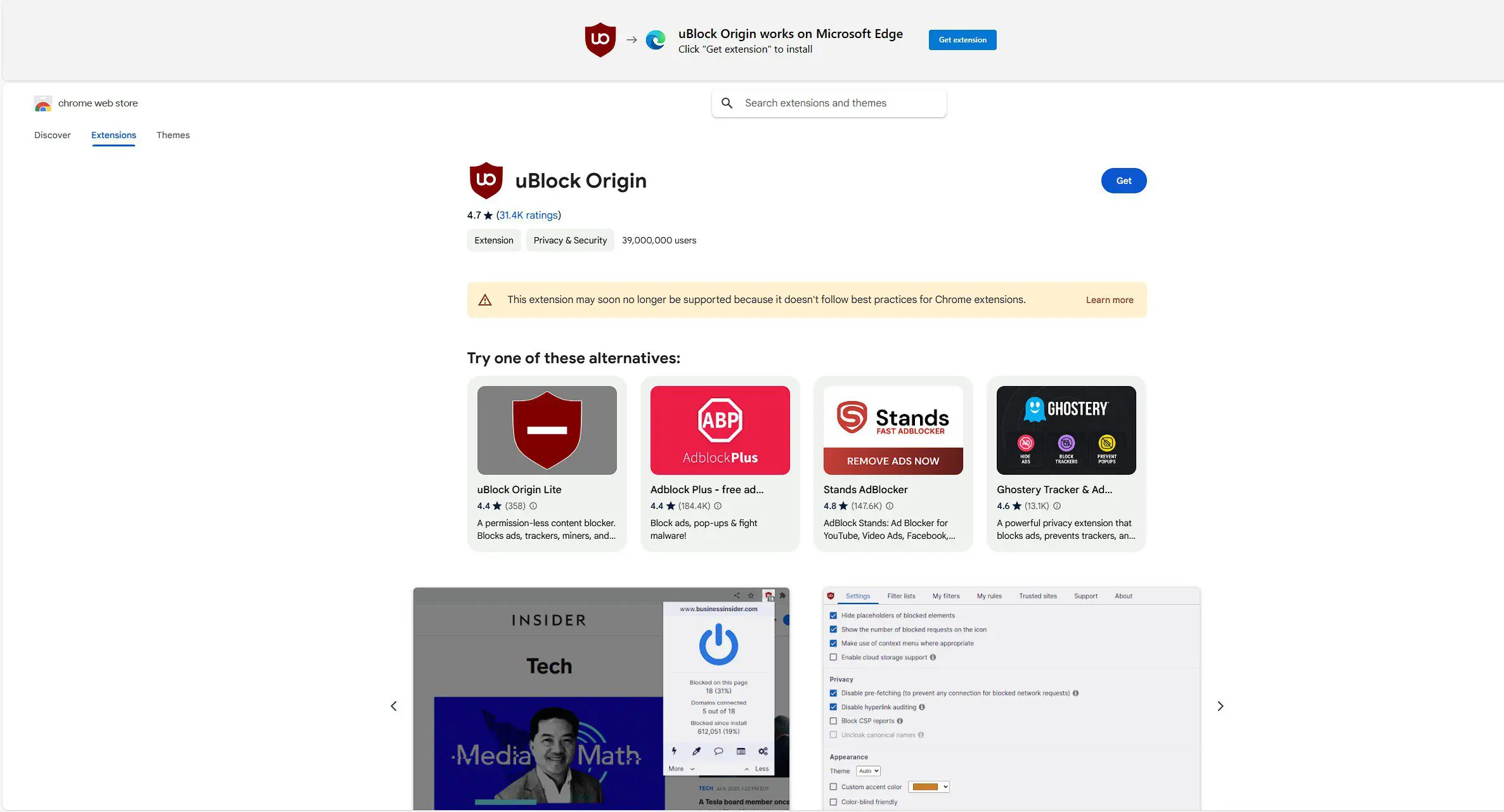Click info icon next to uBlock Origin Lite rating
The width and height of the screenshot is (1504, 812).
(x=533, y=506)
